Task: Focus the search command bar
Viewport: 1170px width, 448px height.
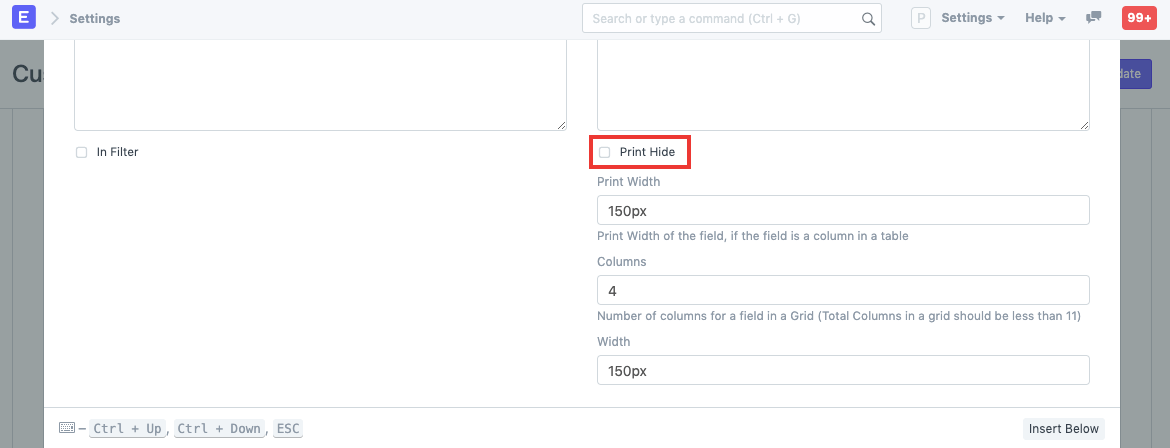Action: [722, 19]
